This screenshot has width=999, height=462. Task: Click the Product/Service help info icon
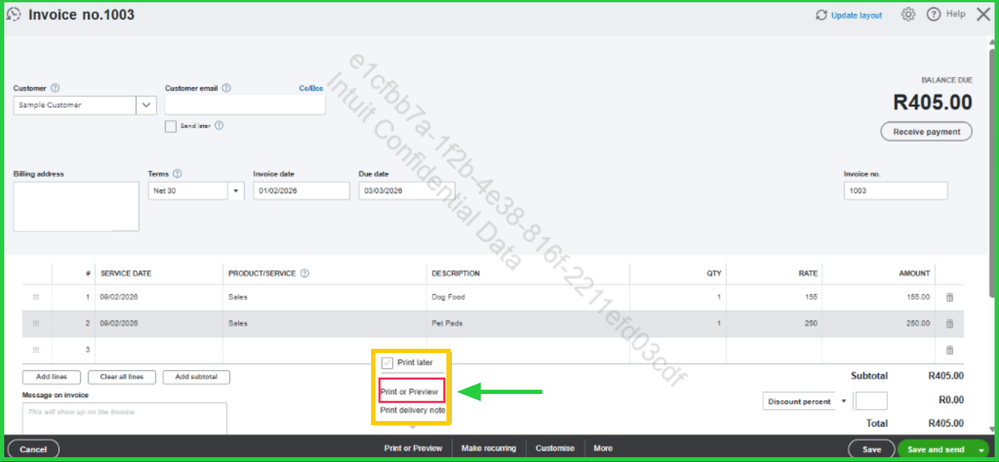pos(305,273)
